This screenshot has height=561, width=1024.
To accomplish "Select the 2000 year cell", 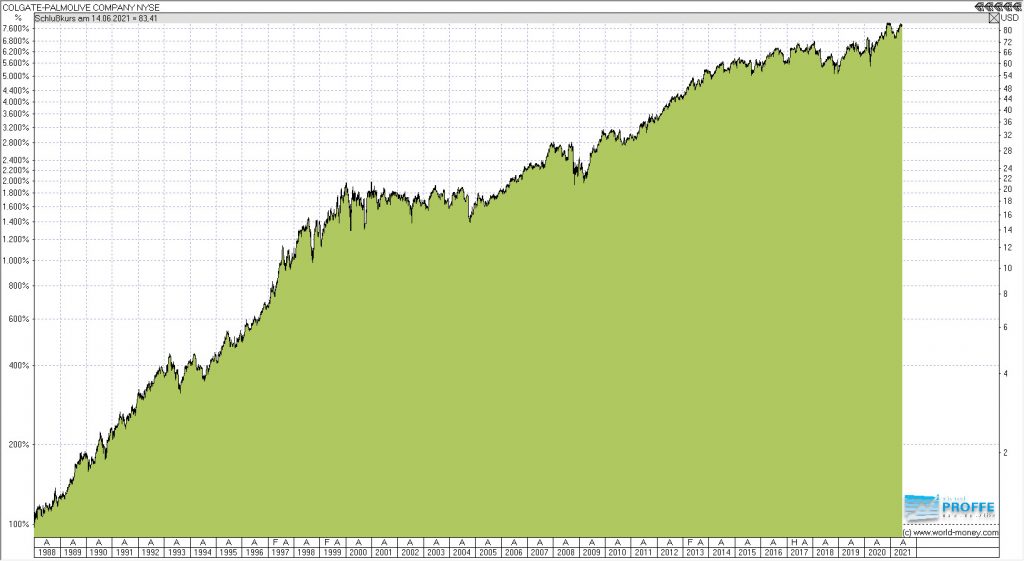I will click(358, 552).
